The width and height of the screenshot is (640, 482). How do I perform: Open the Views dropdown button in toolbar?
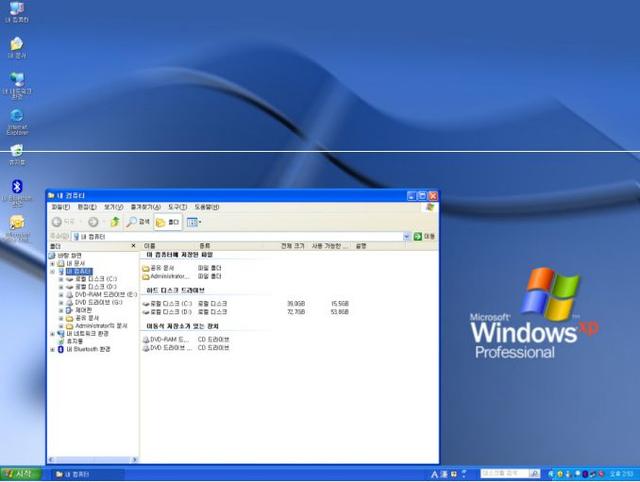[194, 222]
